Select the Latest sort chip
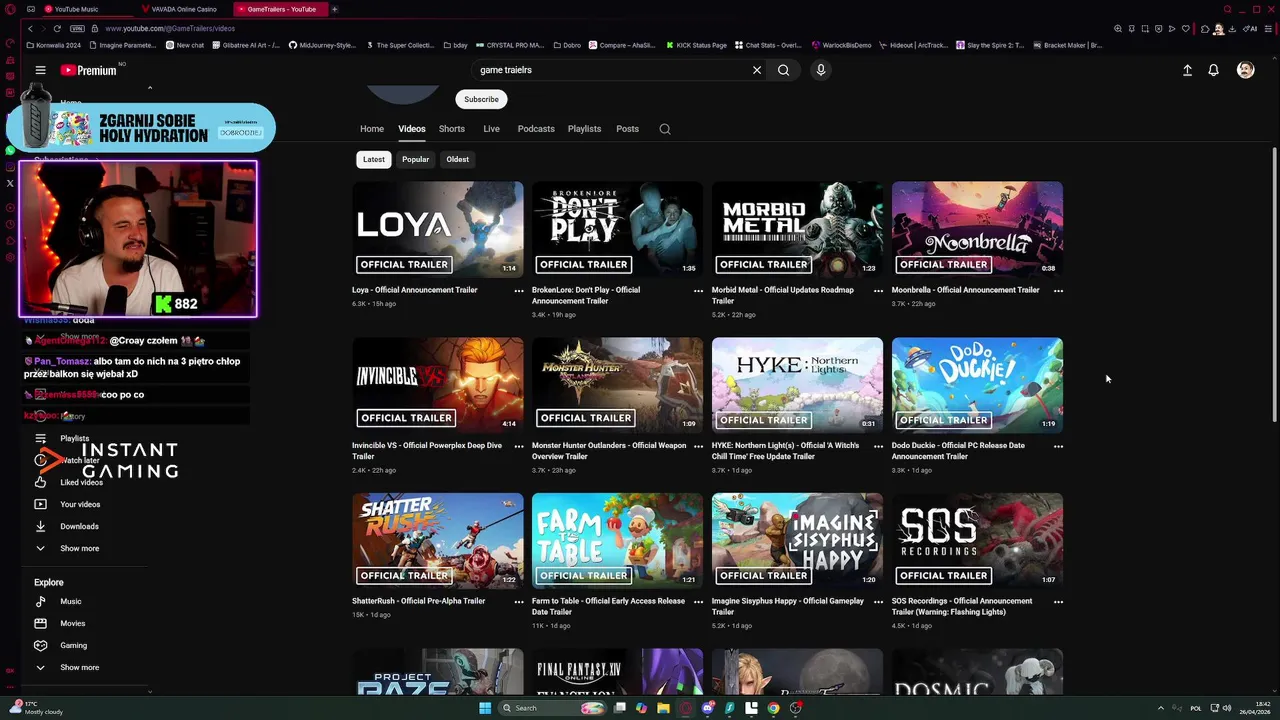The width and height of the screenshot is (1280, 720). pos(373,159)
